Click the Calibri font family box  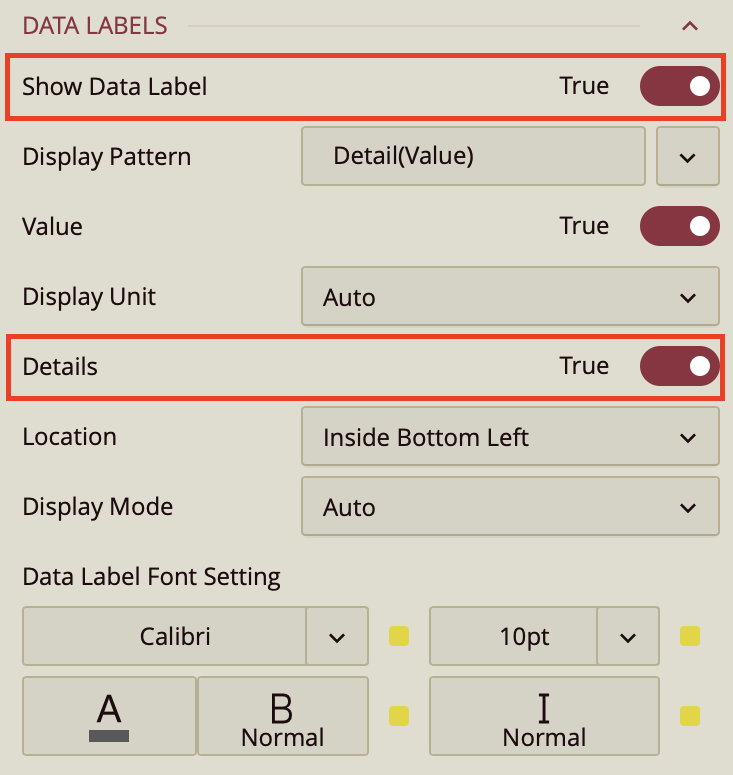point(164,636)
